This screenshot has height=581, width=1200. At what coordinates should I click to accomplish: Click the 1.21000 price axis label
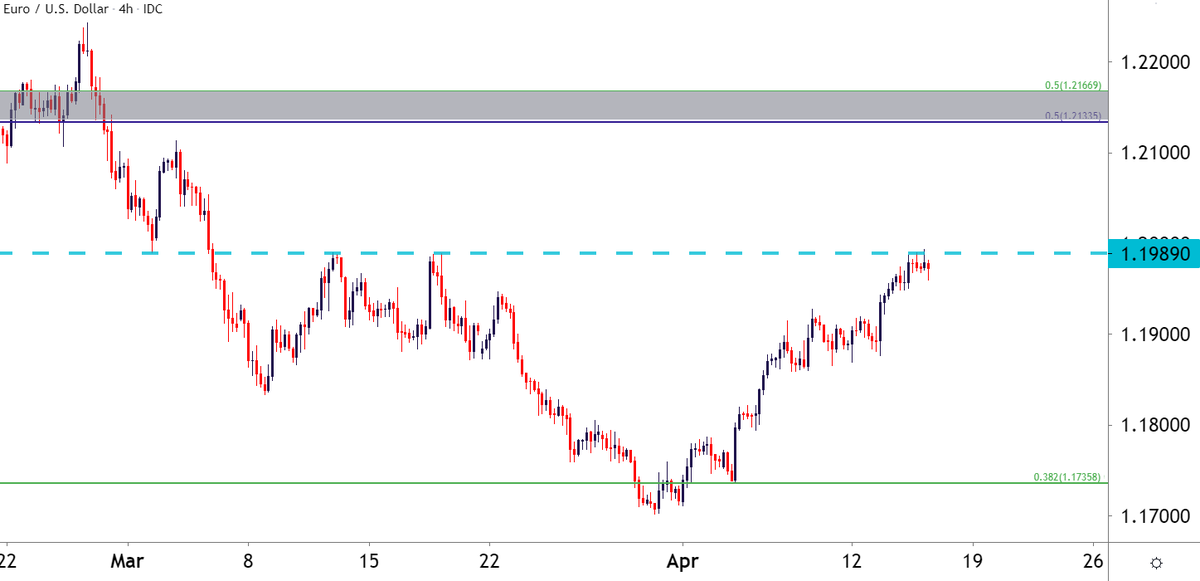click(1155, 152)
